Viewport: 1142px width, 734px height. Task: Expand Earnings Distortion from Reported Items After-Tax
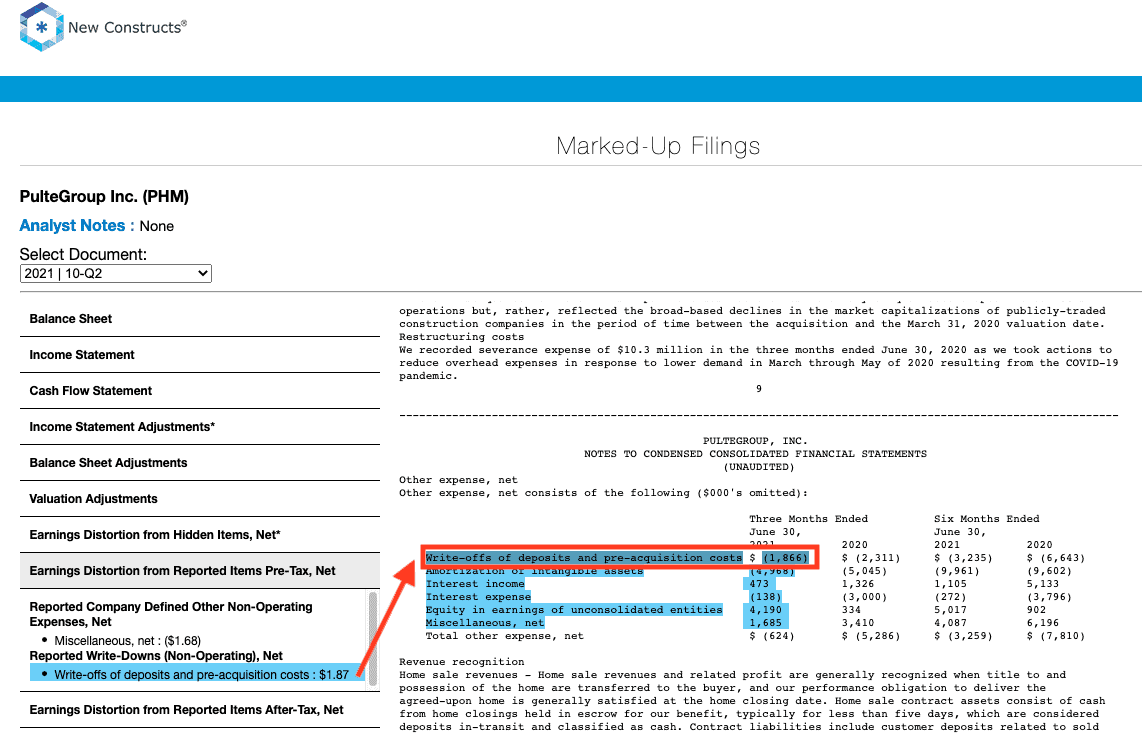tap(200, 710)
